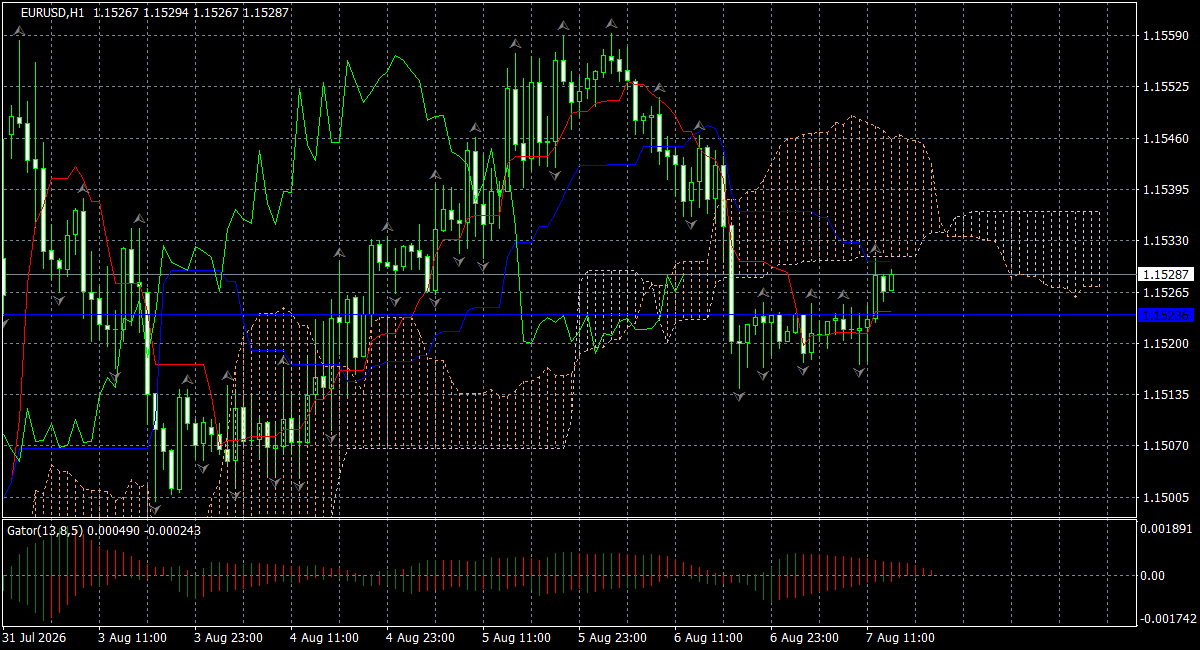Click the Gator value -0.000243
This screenshot has height=650, width=1200.
point(172,530)
